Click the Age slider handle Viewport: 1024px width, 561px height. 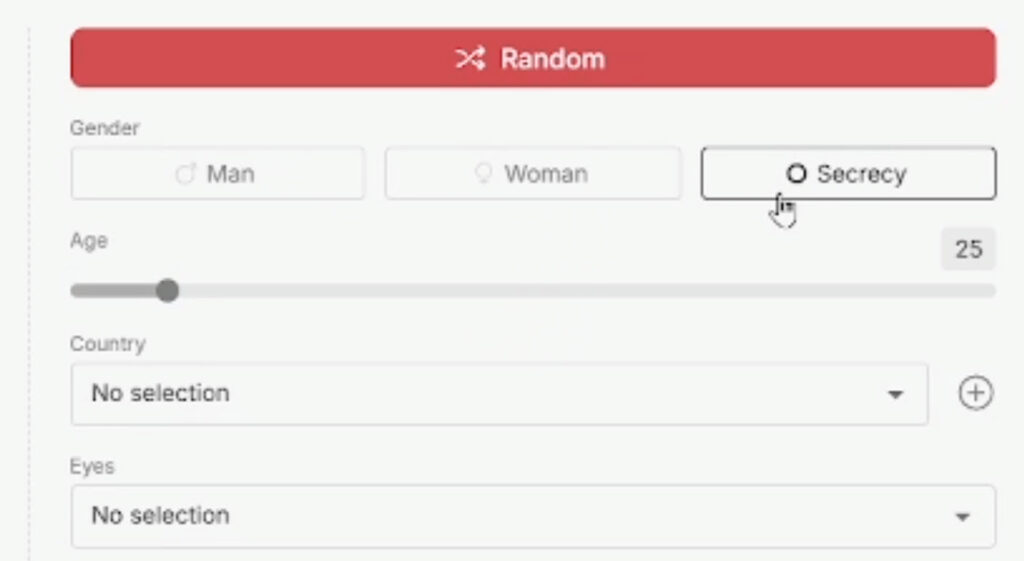tap(168, 291)
